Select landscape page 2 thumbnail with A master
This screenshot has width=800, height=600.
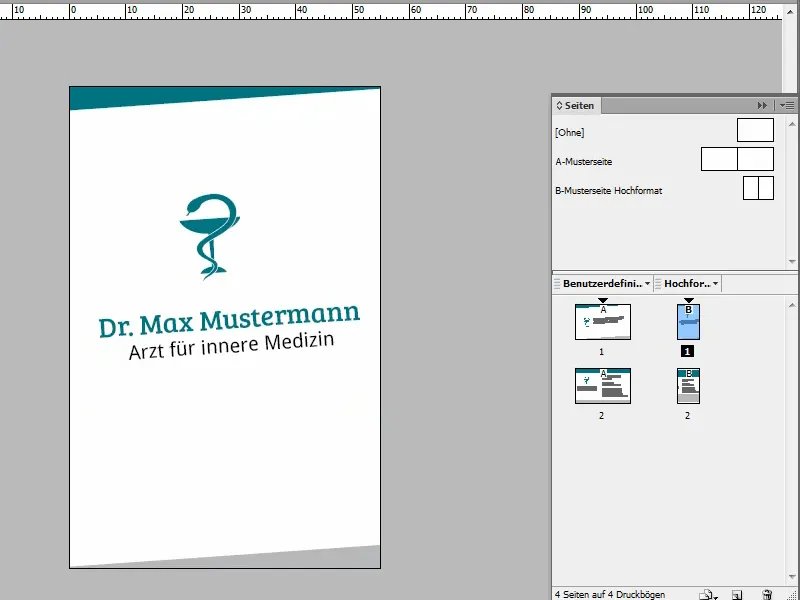click(603, 386)
